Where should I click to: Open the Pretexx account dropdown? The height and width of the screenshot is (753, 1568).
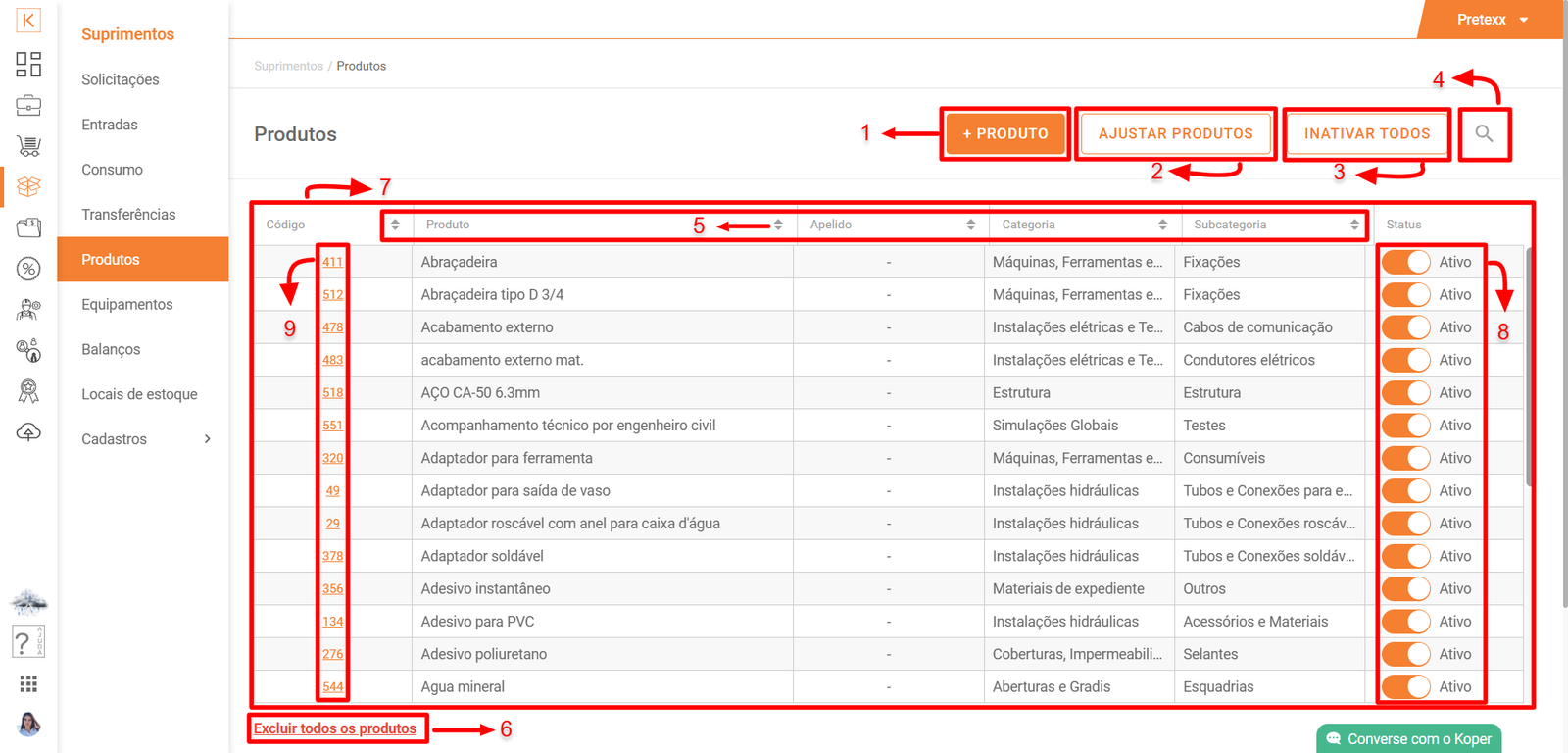pos(1492,20)
